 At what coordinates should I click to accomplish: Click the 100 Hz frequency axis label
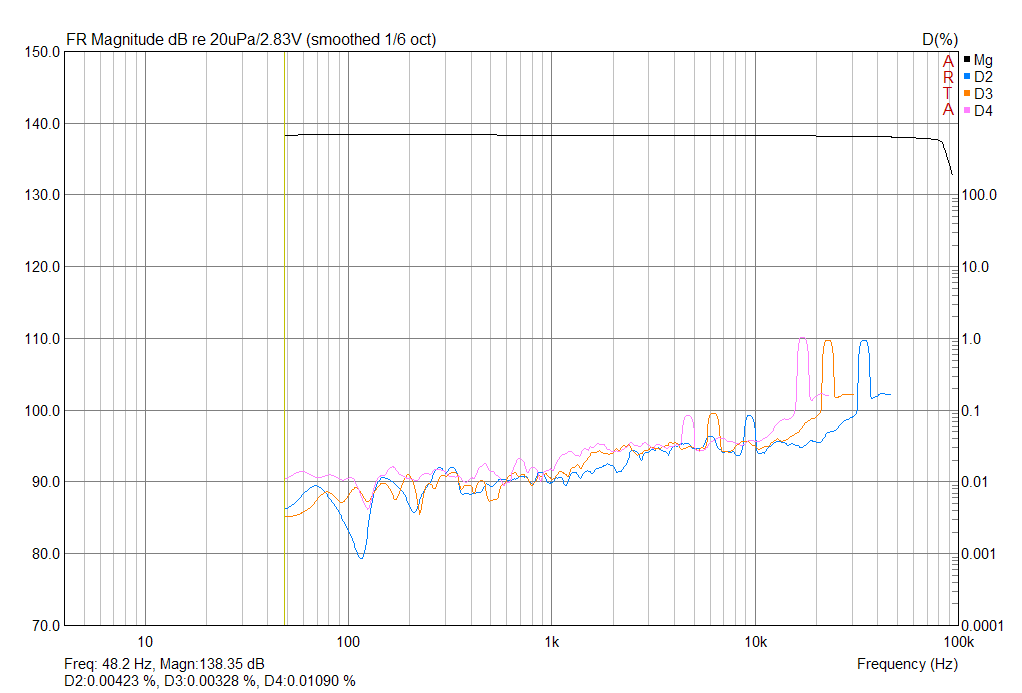[x=348, y=641]
